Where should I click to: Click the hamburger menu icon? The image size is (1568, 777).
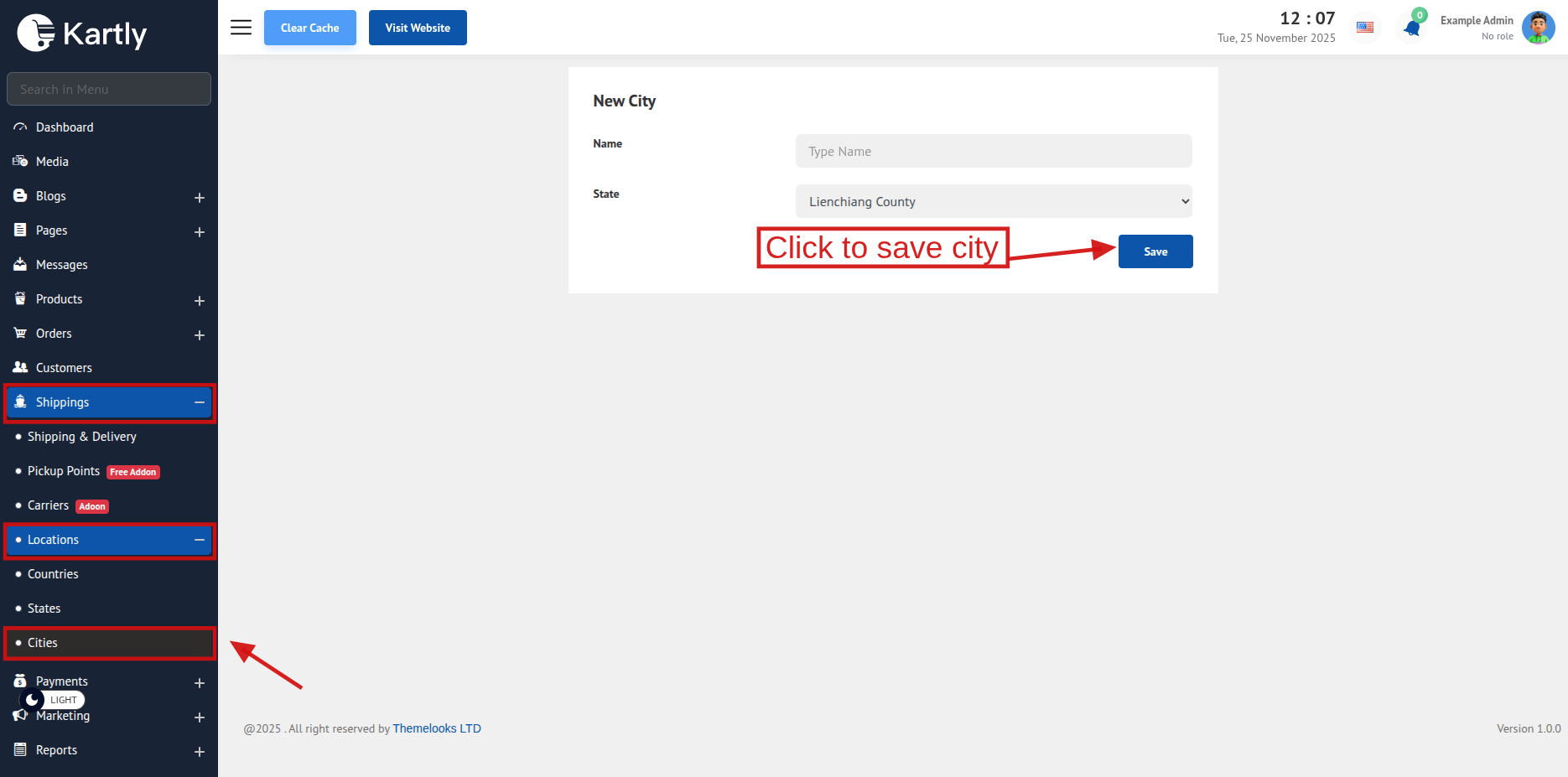tap(241, 28)
